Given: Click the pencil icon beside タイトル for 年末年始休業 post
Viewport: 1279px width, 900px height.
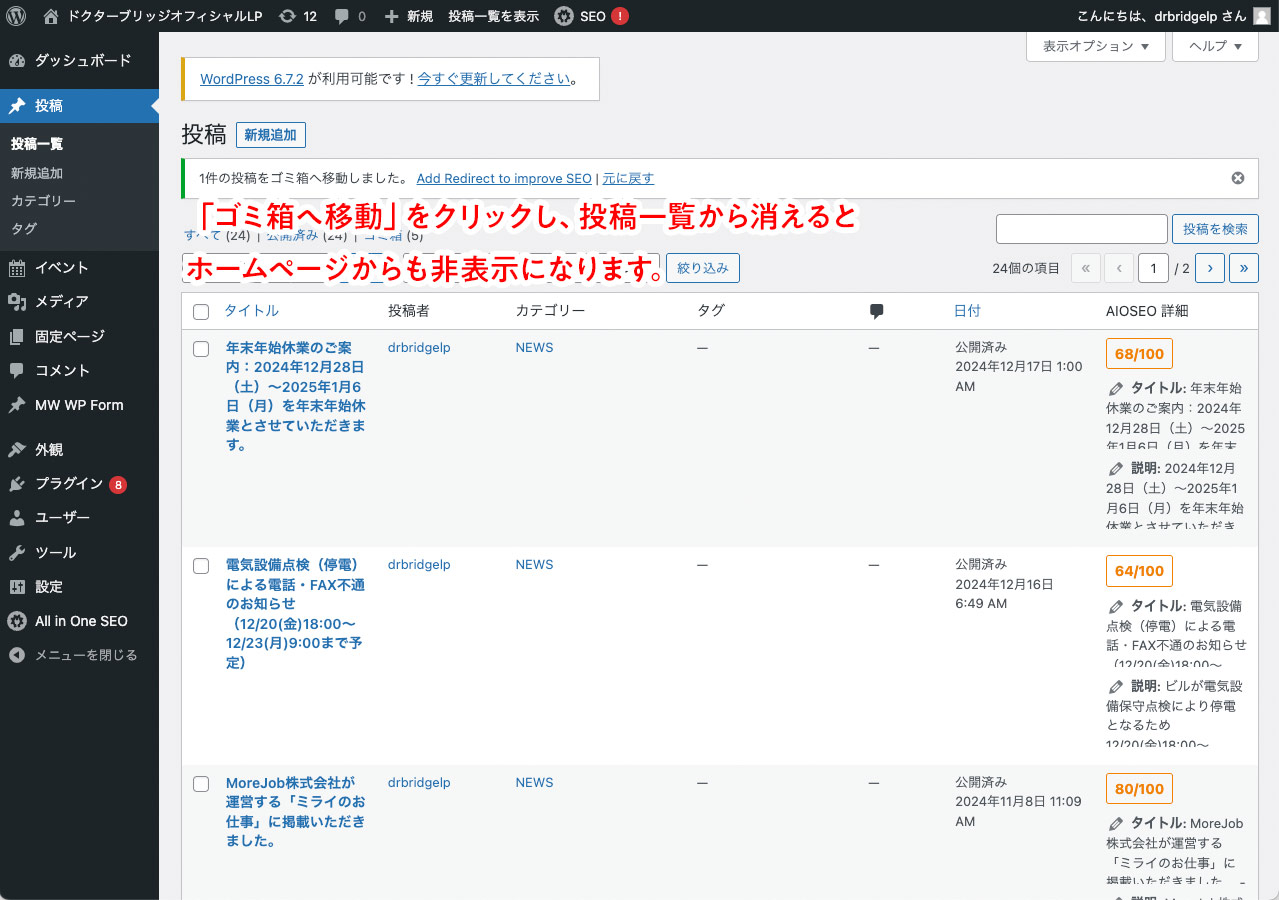Looking at the screenshot, I should coord(1116,388).
